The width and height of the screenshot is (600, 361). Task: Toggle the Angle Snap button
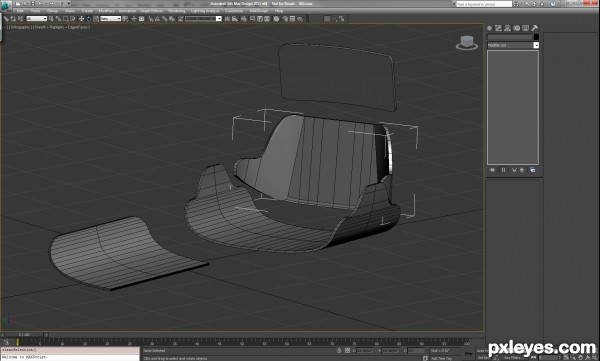click(x=157, y=18)
